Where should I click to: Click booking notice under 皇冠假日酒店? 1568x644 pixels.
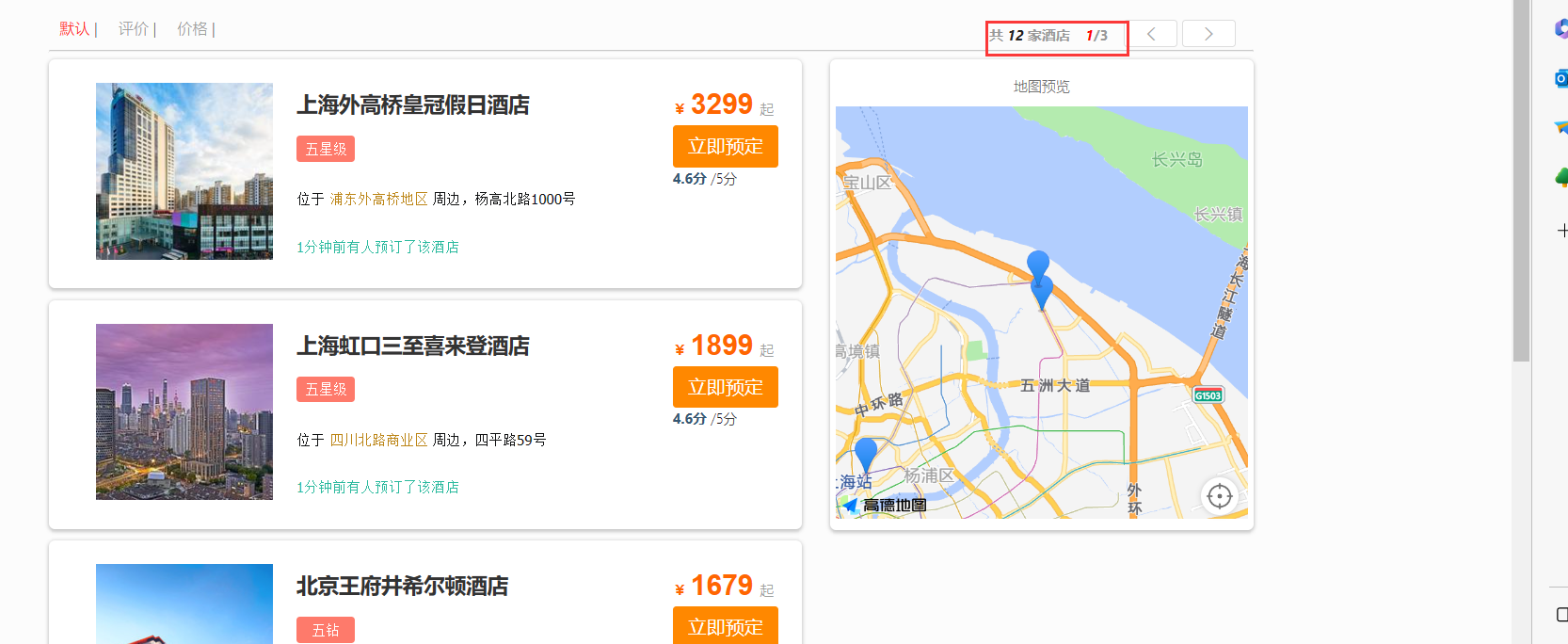[x=377, y=247]
